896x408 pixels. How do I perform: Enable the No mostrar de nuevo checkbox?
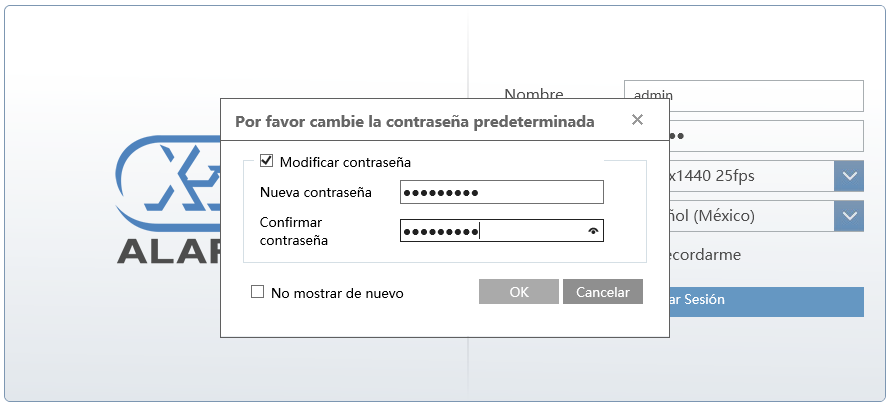tap(258, 292)
